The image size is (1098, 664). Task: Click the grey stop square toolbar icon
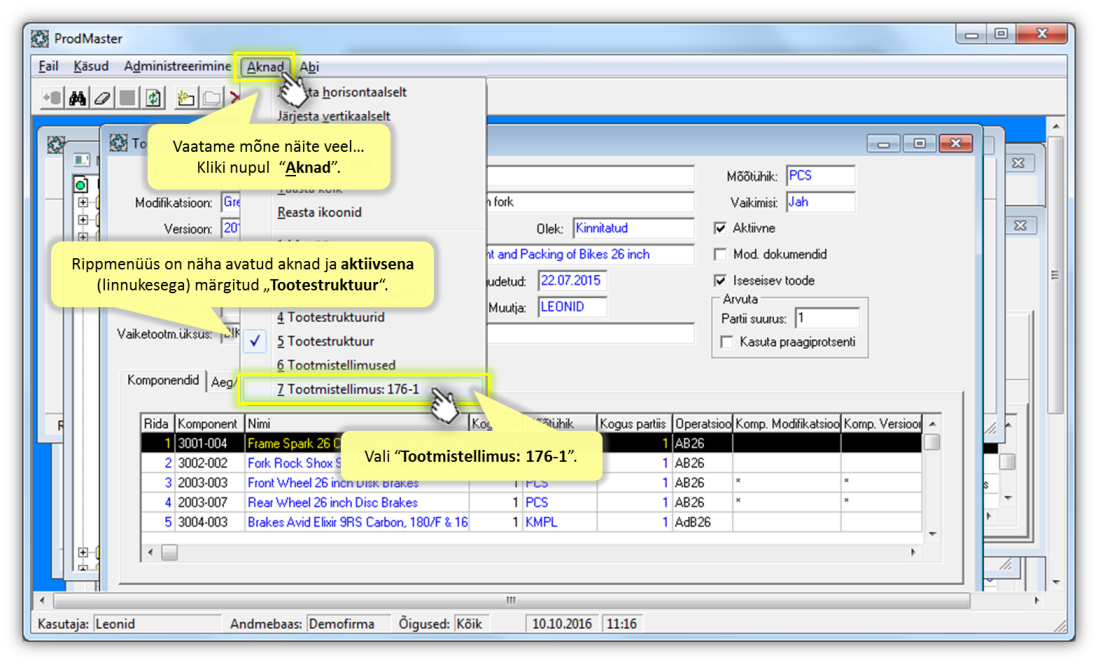(x=127, y=98)
